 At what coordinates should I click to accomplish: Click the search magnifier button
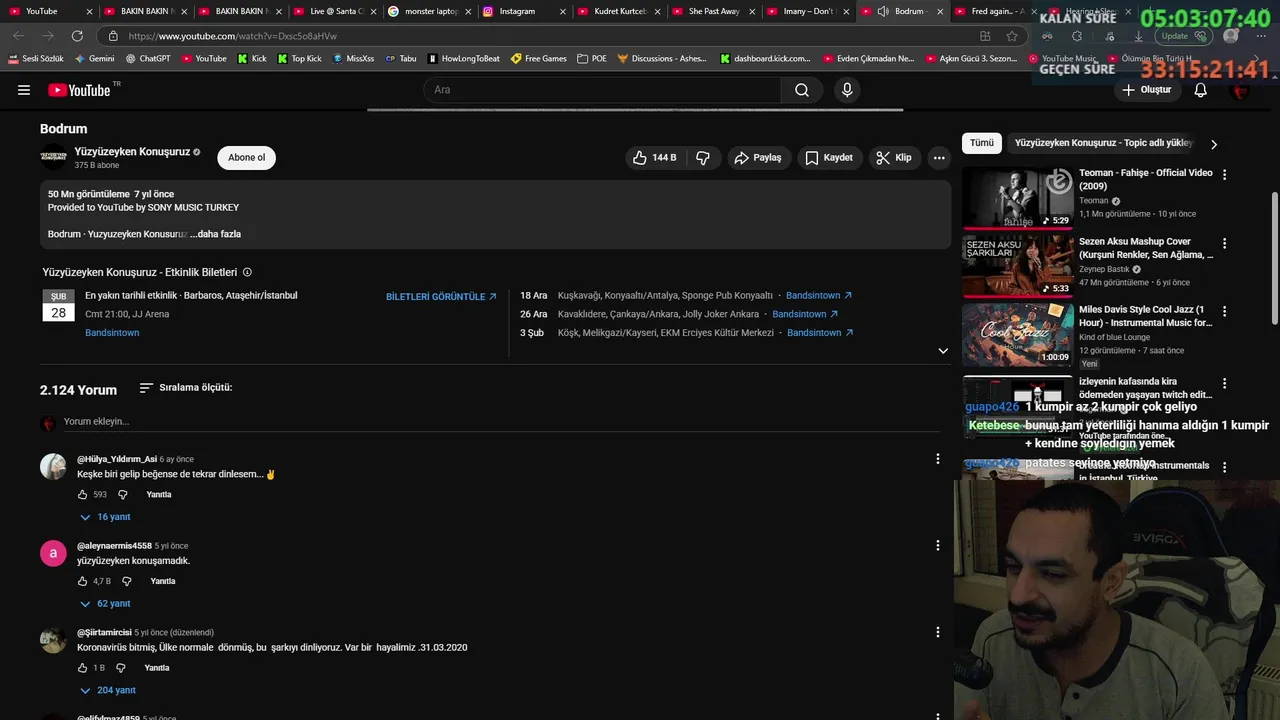802,90
